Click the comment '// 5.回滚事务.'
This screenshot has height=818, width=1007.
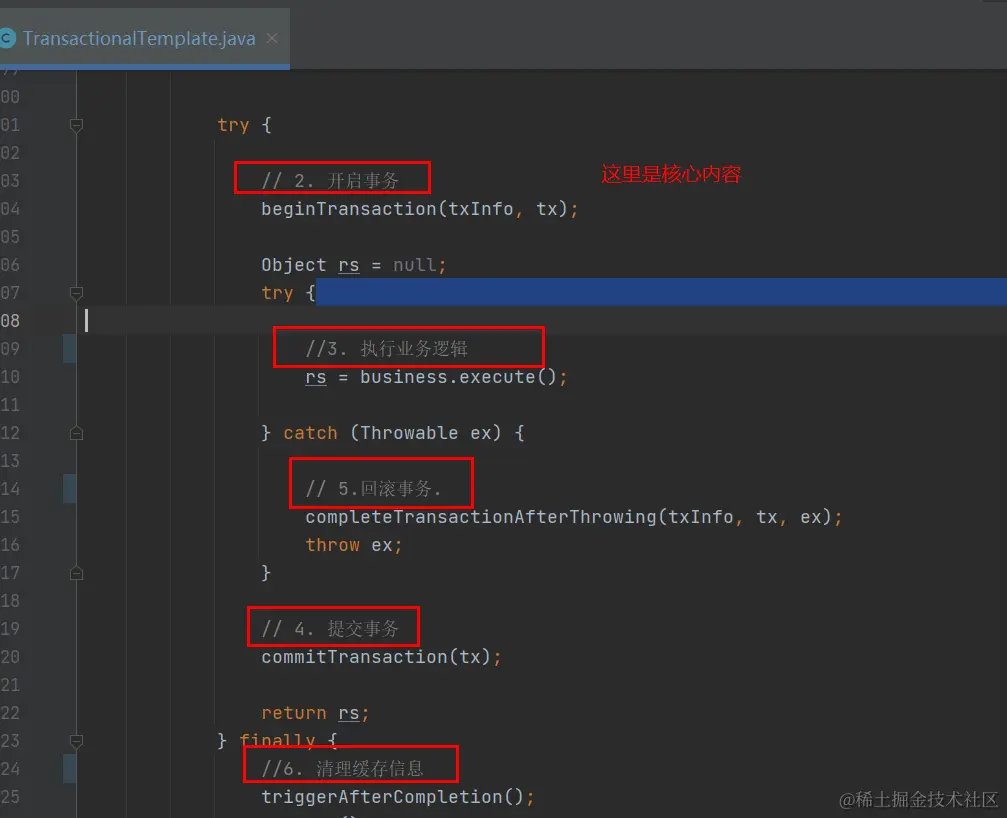pyautogui.click(x=373, y=489)
